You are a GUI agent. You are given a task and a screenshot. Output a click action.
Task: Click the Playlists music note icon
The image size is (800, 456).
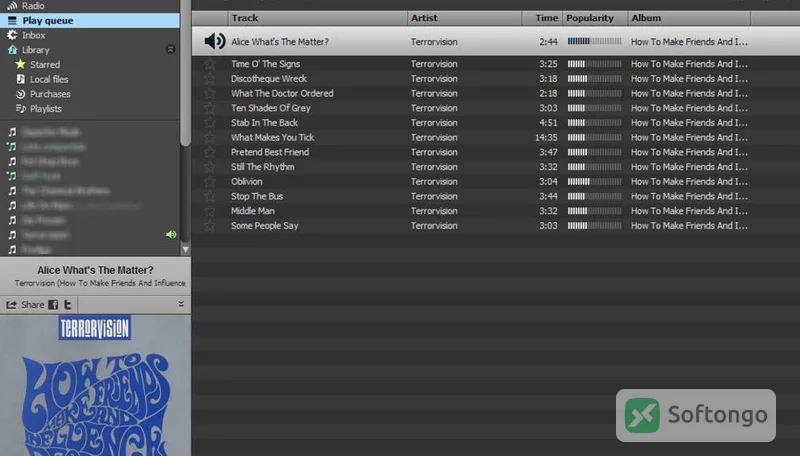[x=20, y=109]
